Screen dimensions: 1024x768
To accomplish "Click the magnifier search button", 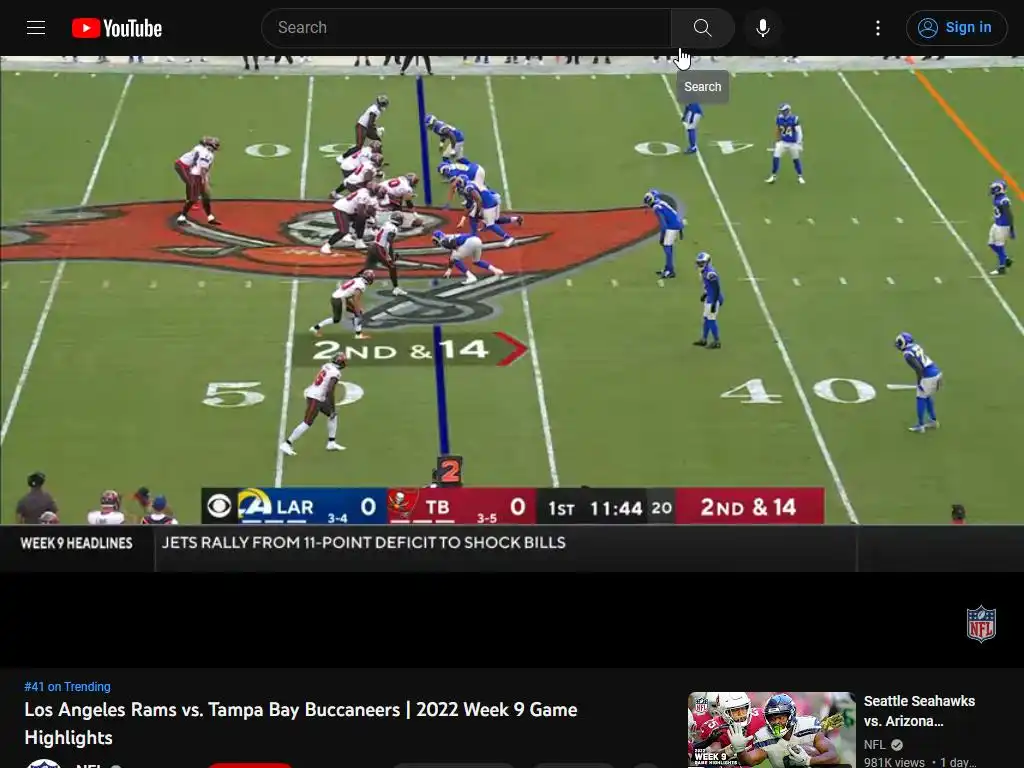I will tap(703, 27).
